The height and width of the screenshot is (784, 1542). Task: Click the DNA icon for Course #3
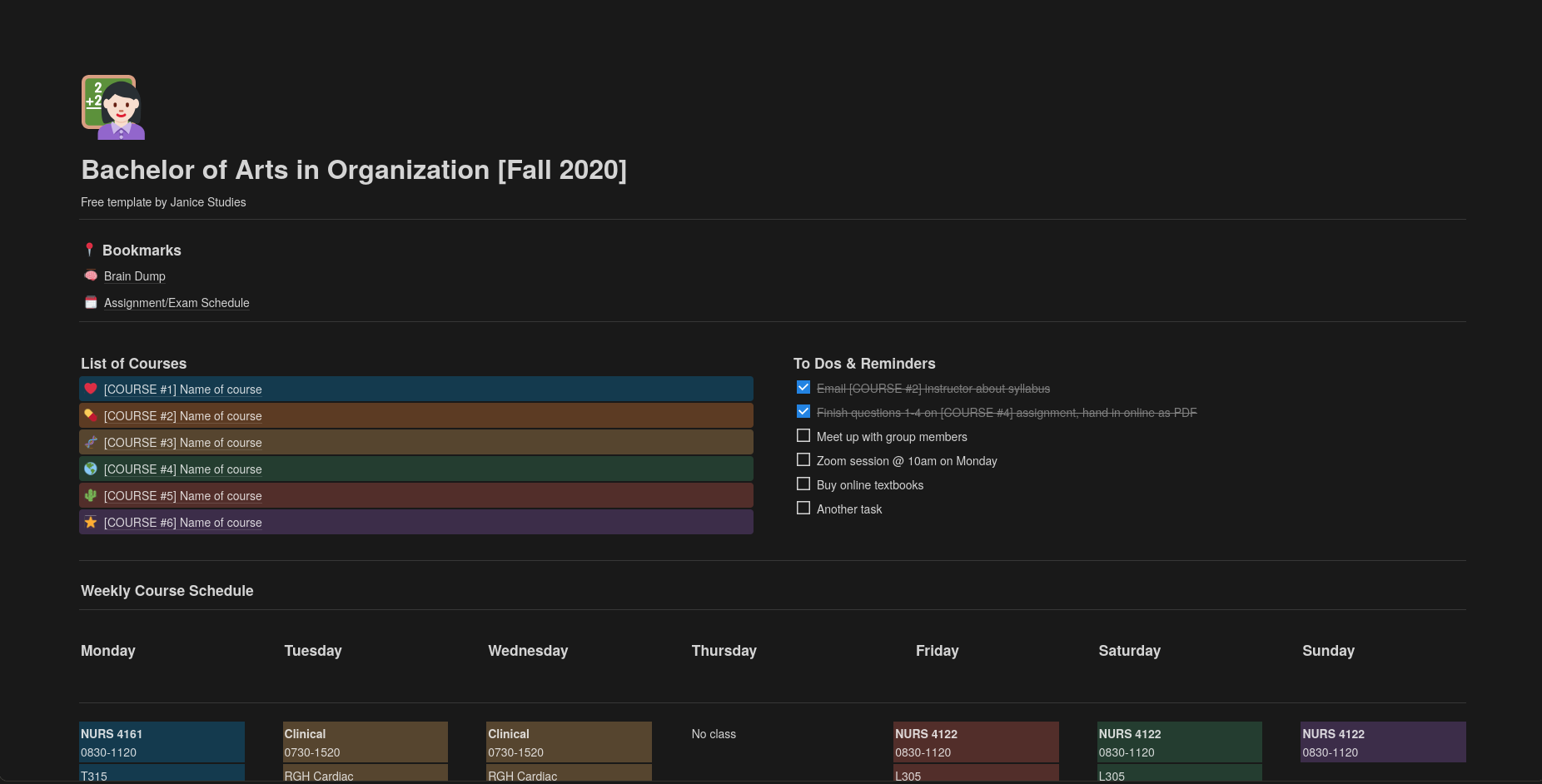click(91, 442)
